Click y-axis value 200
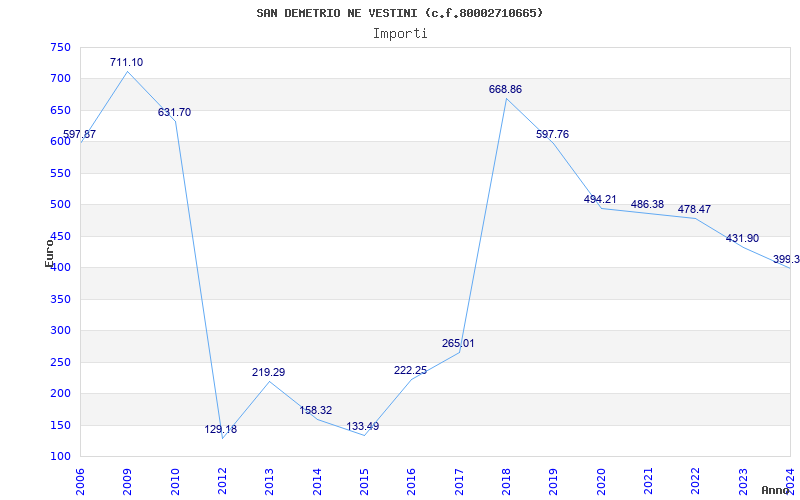Screen dimensions: 800x500 click(60, 393)
